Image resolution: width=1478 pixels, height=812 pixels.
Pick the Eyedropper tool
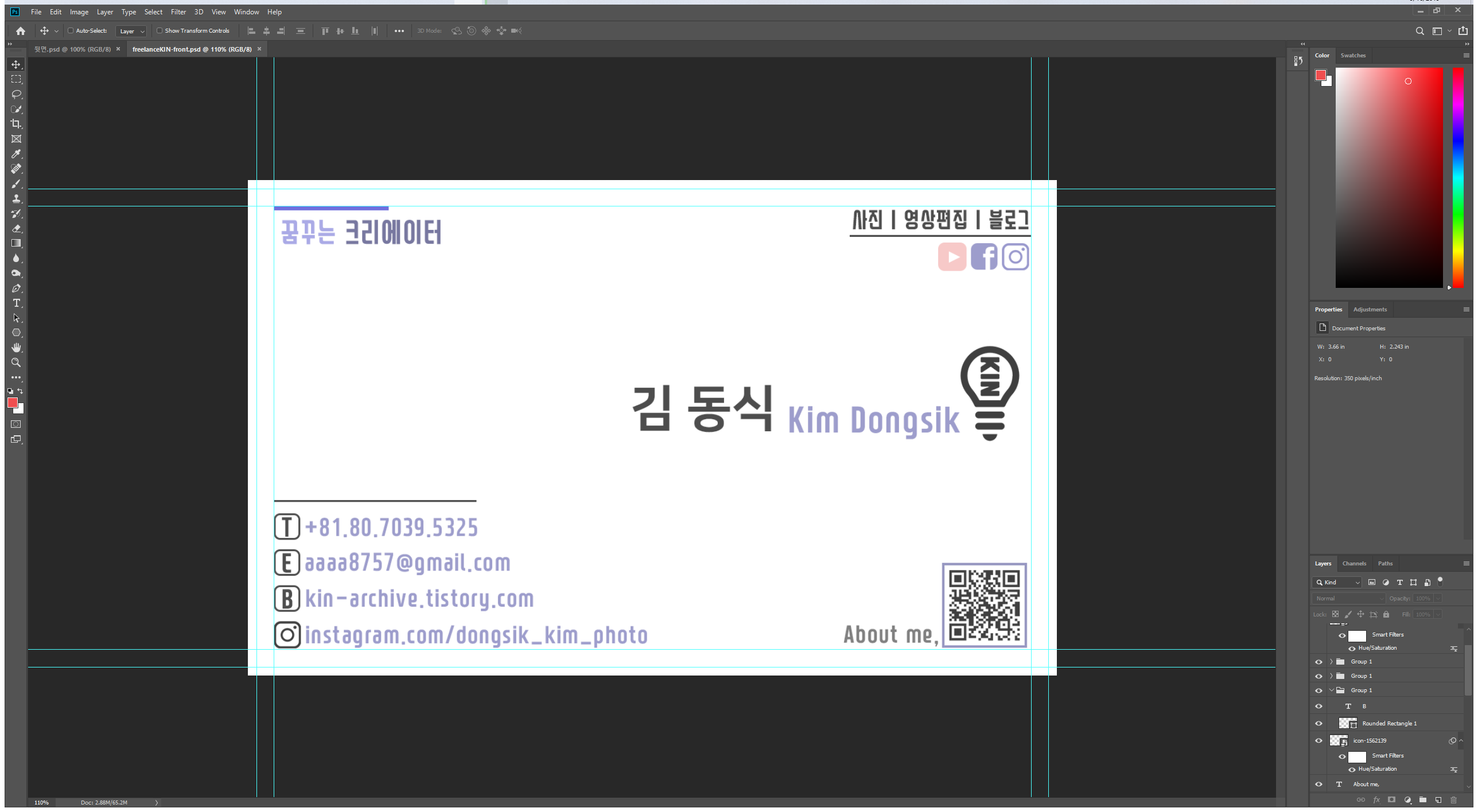[16, 154]
